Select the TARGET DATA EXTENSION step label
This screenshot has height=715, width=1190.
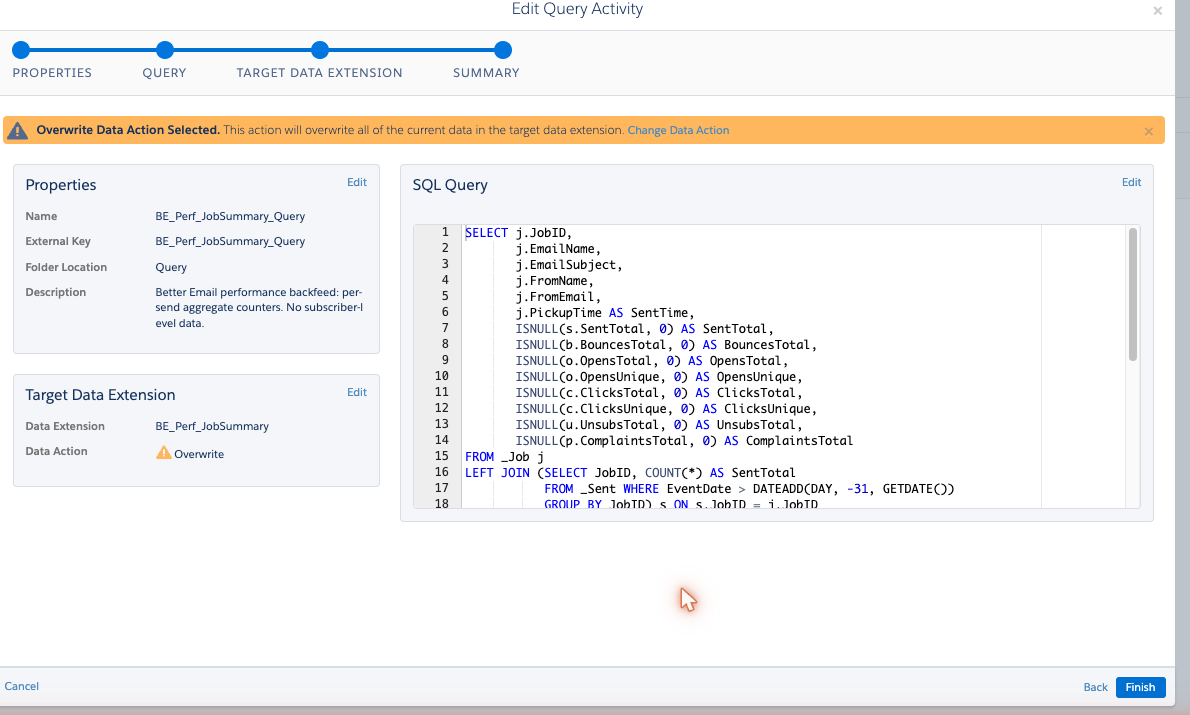[320, 73]
